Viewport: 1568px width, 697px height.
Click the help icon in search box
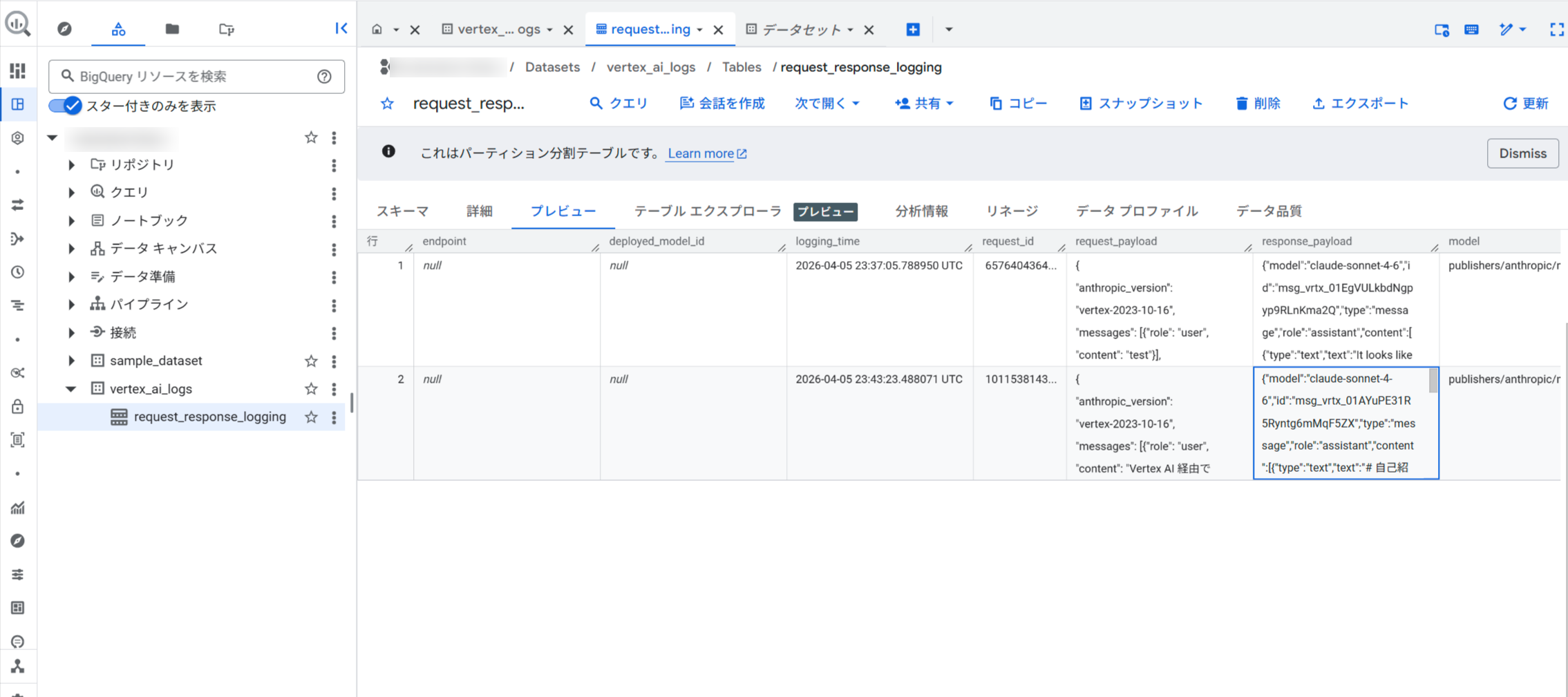[324, 77]
